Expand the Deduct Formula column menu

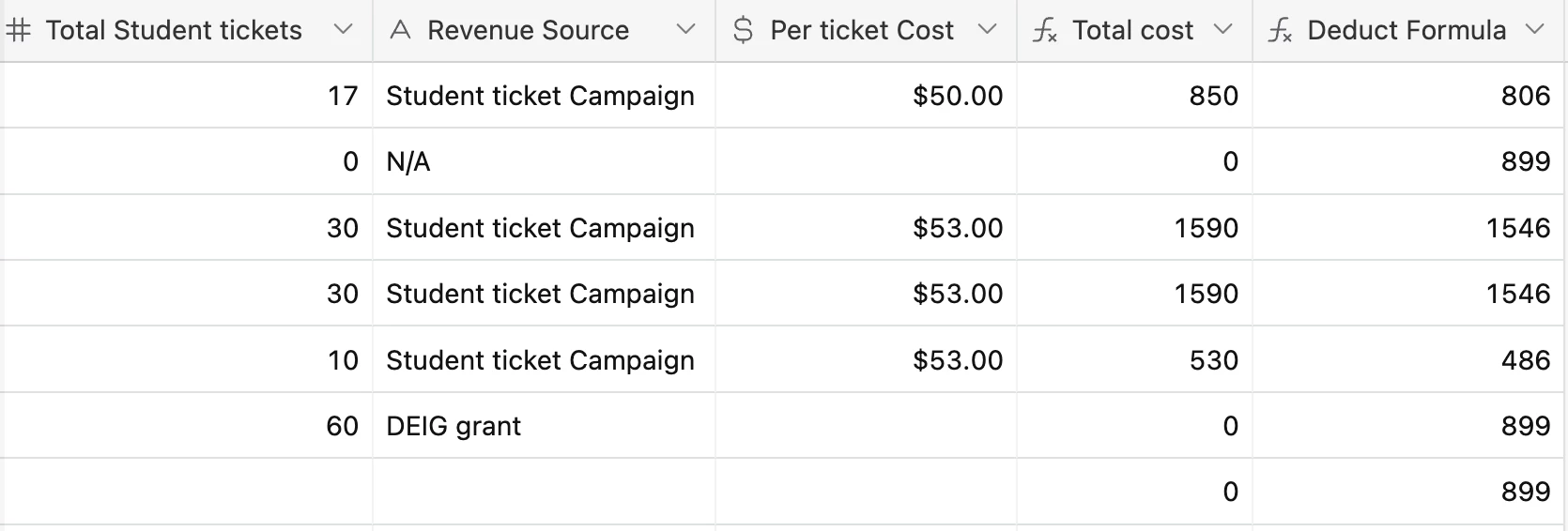[1535, 30]
